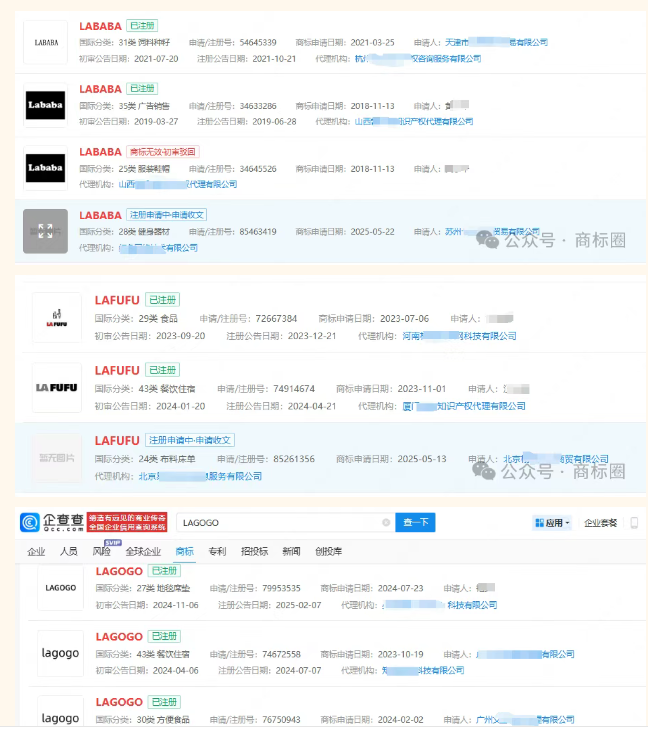648x733 pixels.
Task: Open the 企业套餐 link
Action: point(600,523)
